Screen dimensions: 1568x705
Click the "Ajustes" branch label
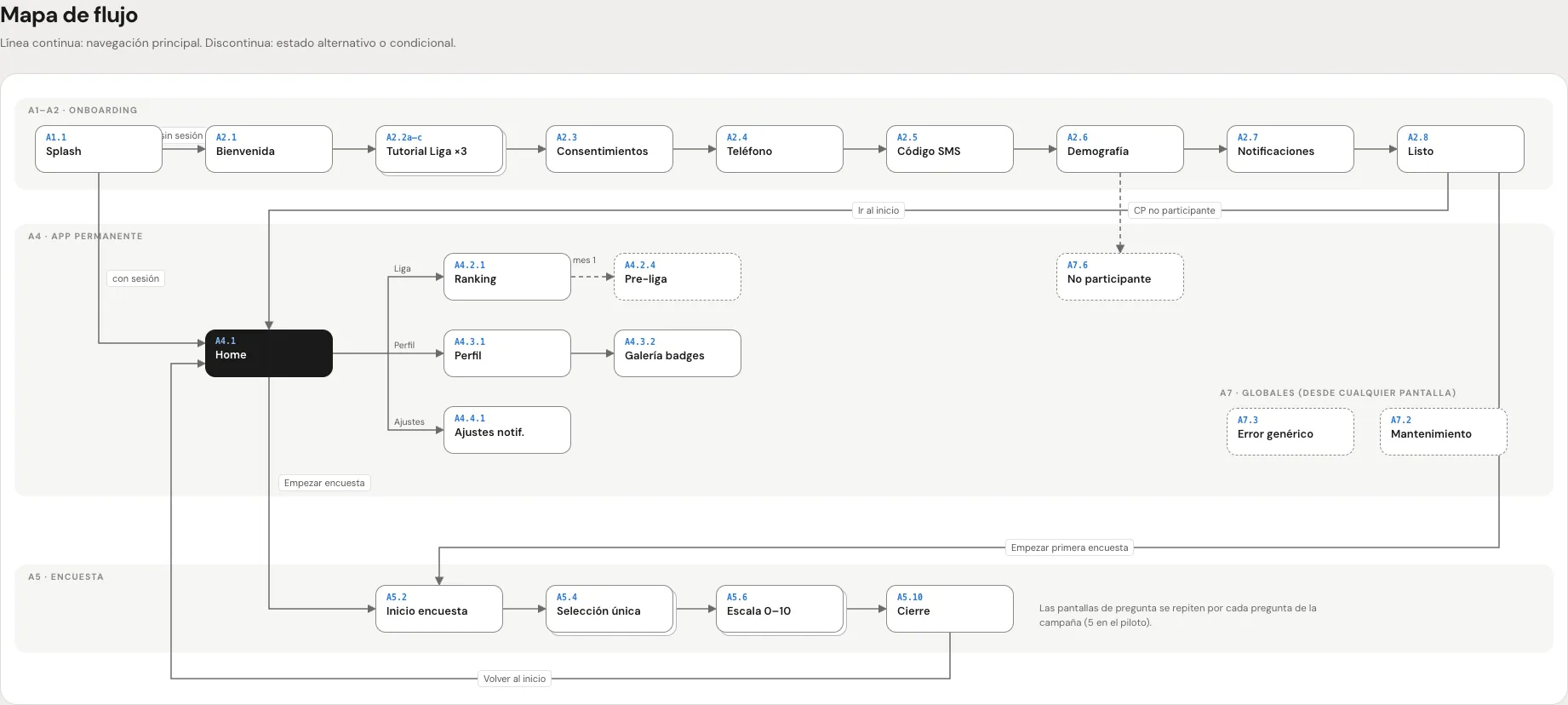point(409,421)
